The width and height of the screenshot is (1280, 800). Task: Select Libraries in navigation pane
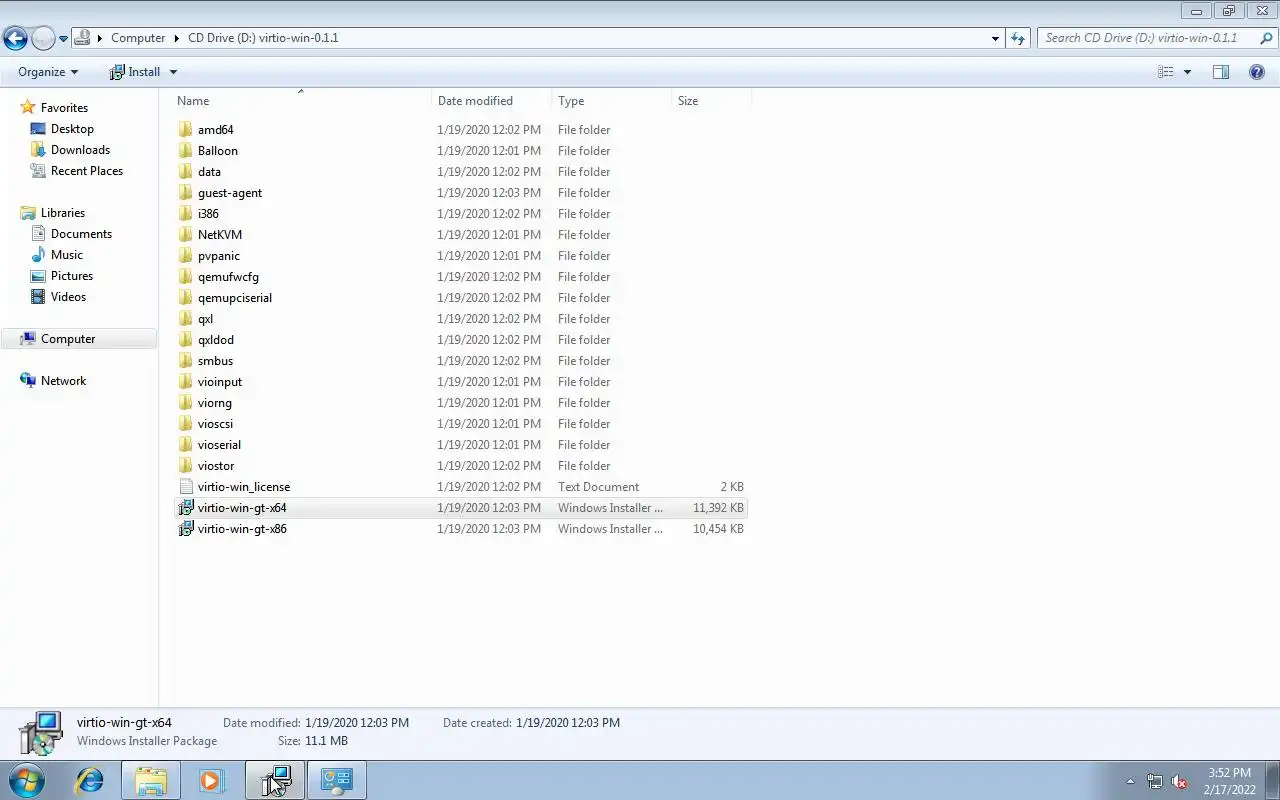62,213
